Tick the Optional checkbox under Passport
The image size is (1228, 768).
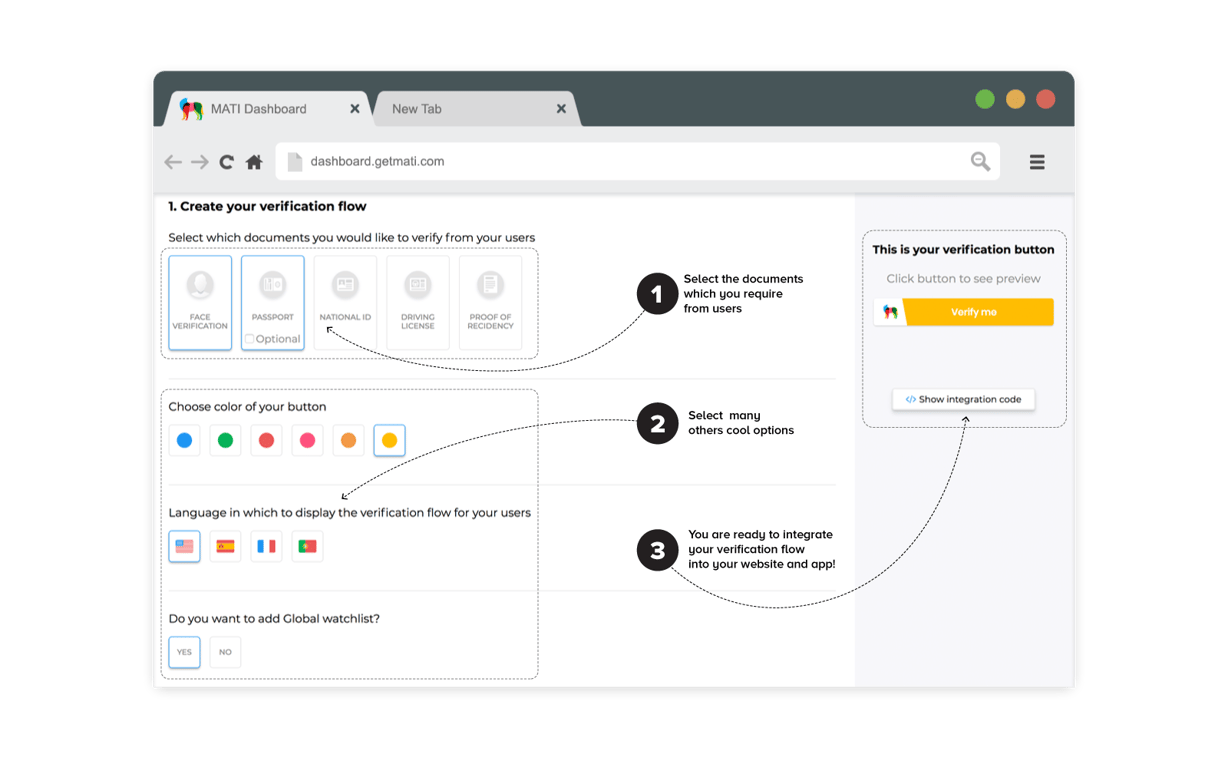250,339
